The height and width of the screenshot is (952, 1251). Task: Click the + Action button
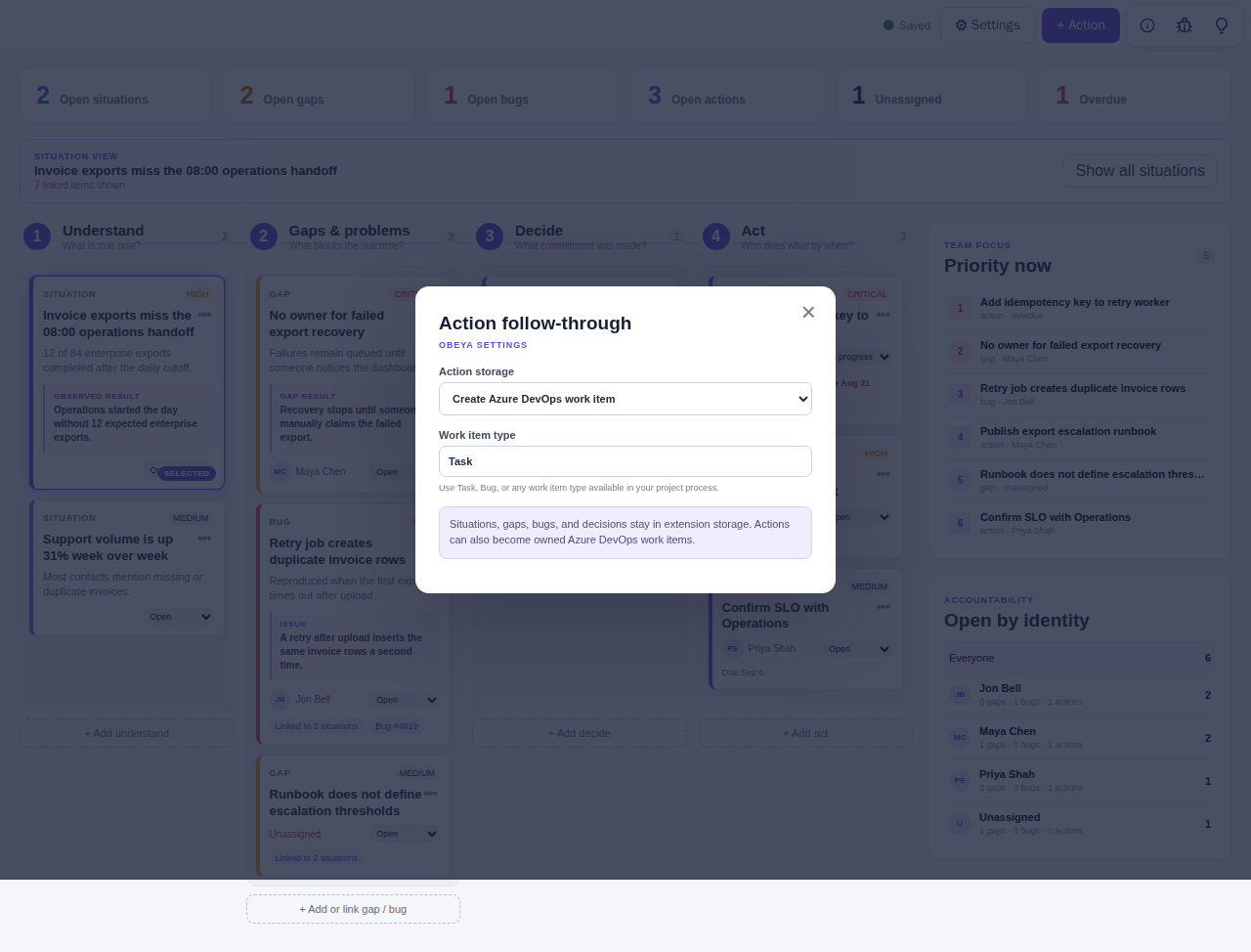tap(1081, 25)
